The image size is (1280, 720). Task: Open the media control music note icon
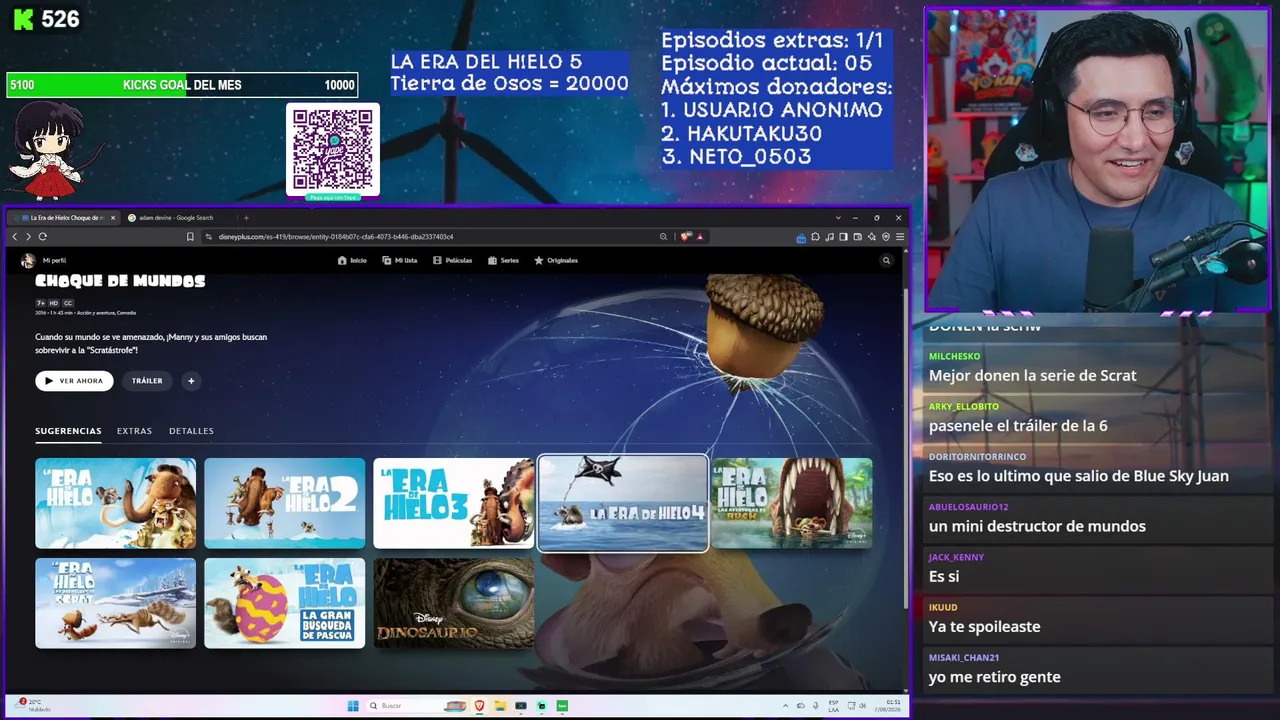pos(829,237)
